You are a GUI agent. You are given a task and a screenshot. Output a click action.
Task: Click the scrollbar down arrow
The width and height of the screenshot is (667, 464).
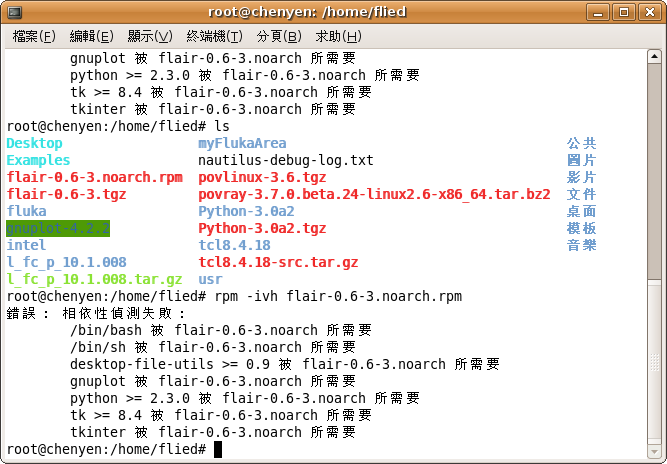click(x=654, y=451)
